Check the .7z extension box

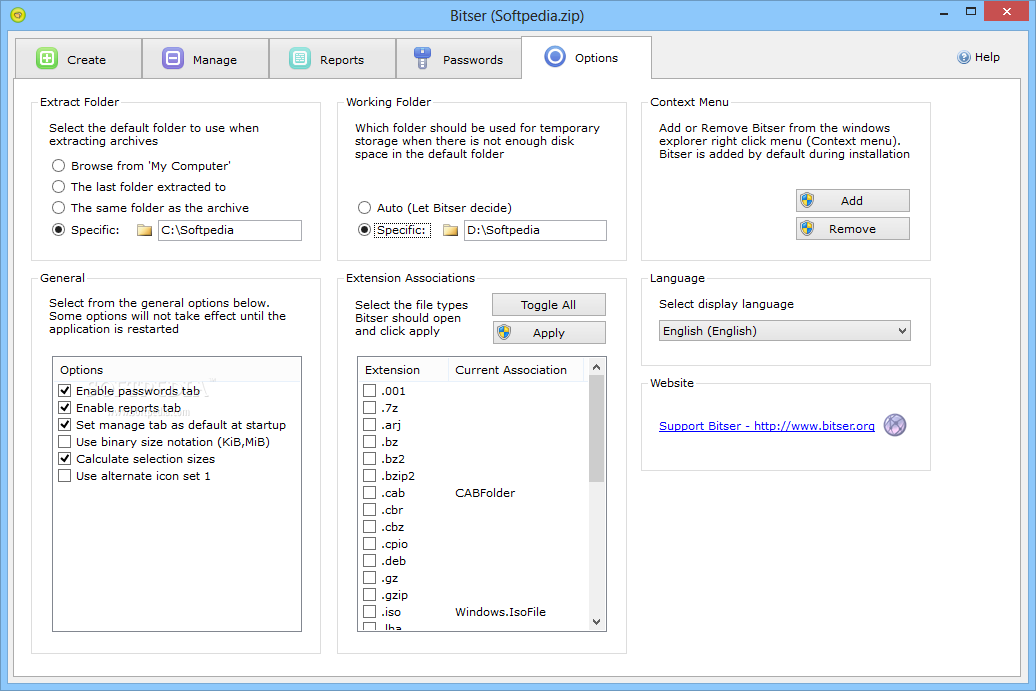pos(370,408)
